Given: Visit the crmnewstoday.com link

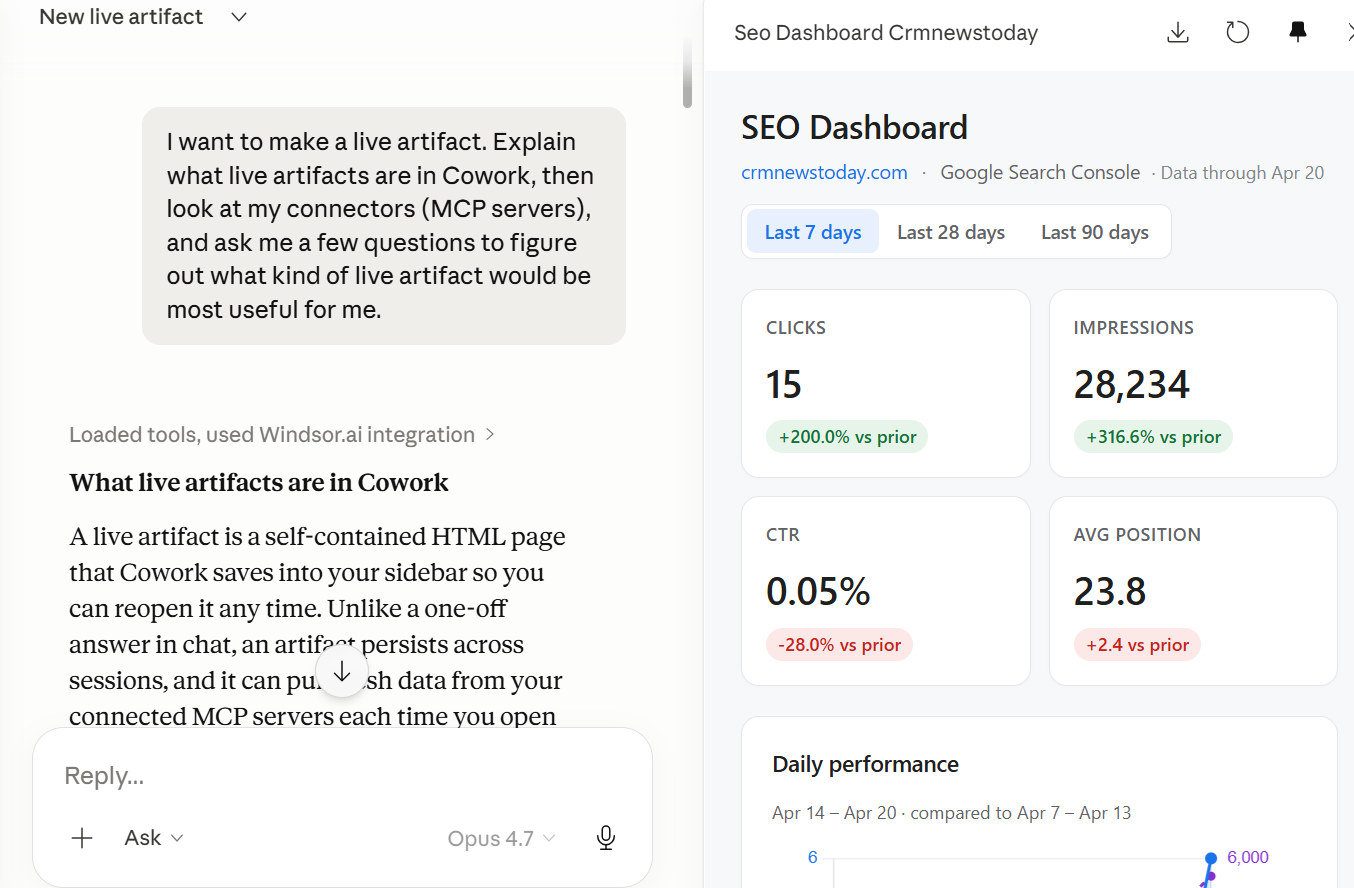Looking at the screenshot, I should 824,171.
